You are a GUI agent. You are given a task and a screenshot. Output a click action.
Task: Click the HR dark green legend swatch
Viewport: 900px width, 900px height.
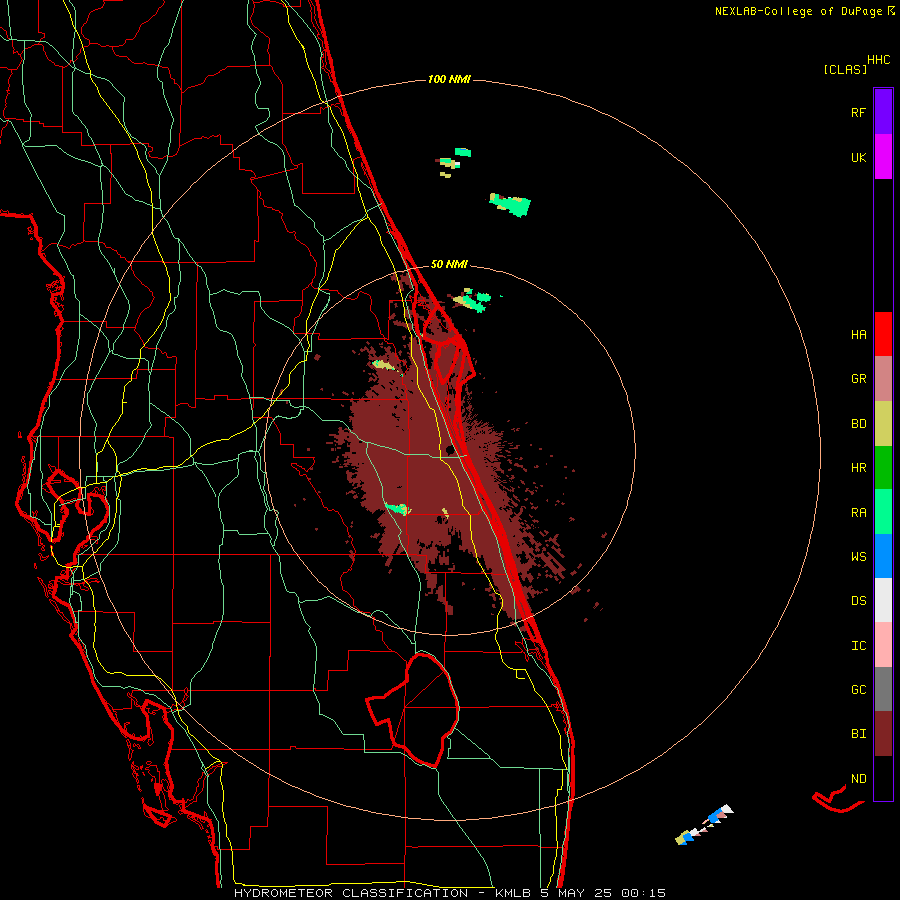point(883,468)
